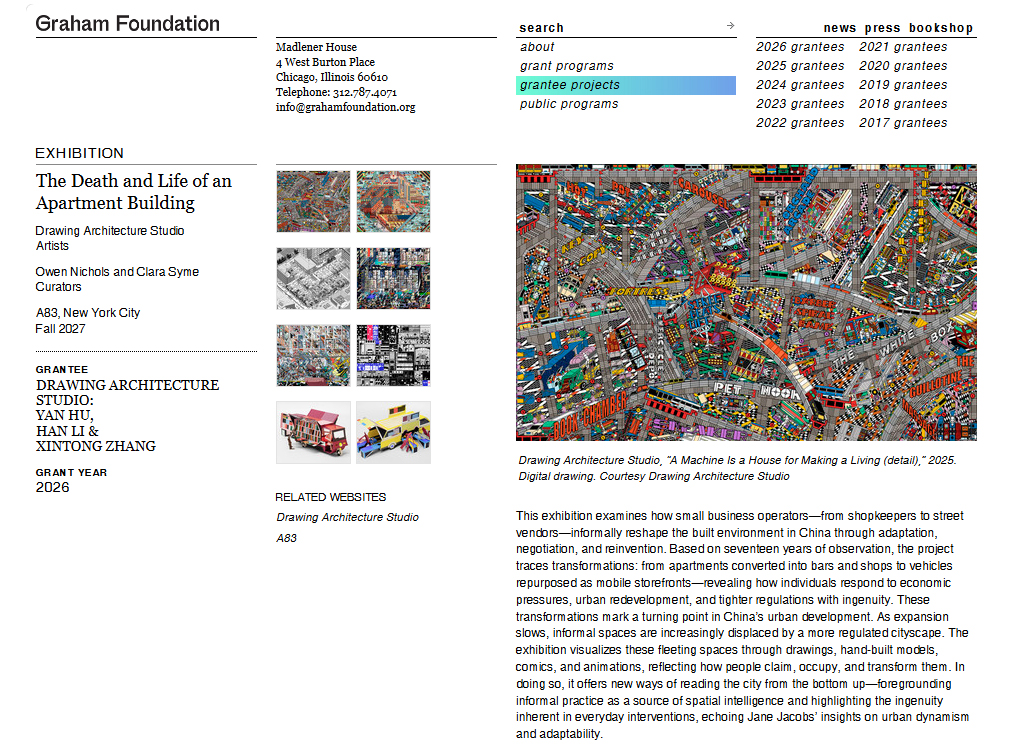1010x750 pixels.
Task: View 2026 grantees list
Action: point(799,47)
